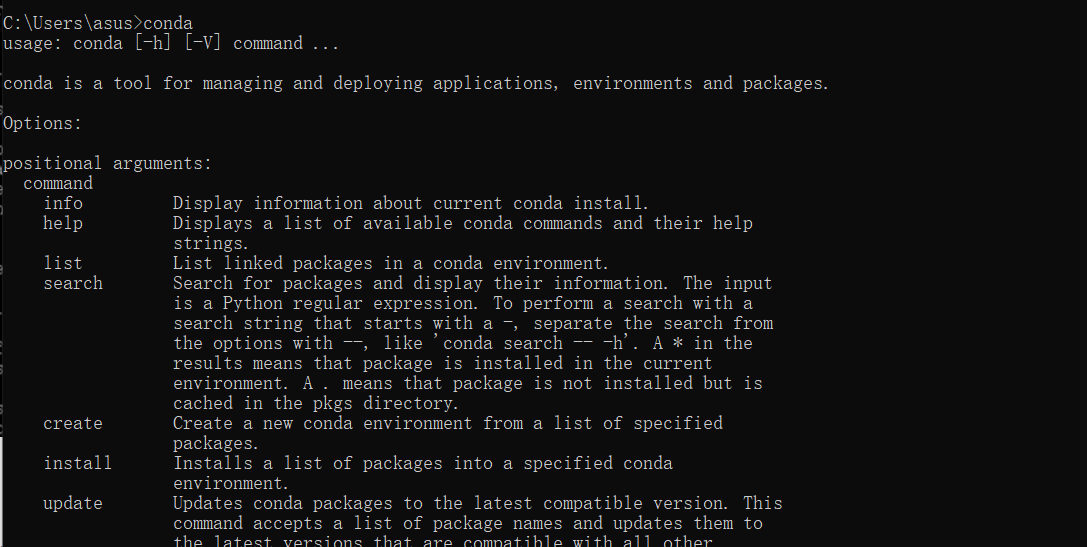Click 'Create a new conda environment from a list' line
Image resolution: width=1087 pixels, height=547 pixels.
(x=448, y=424)
